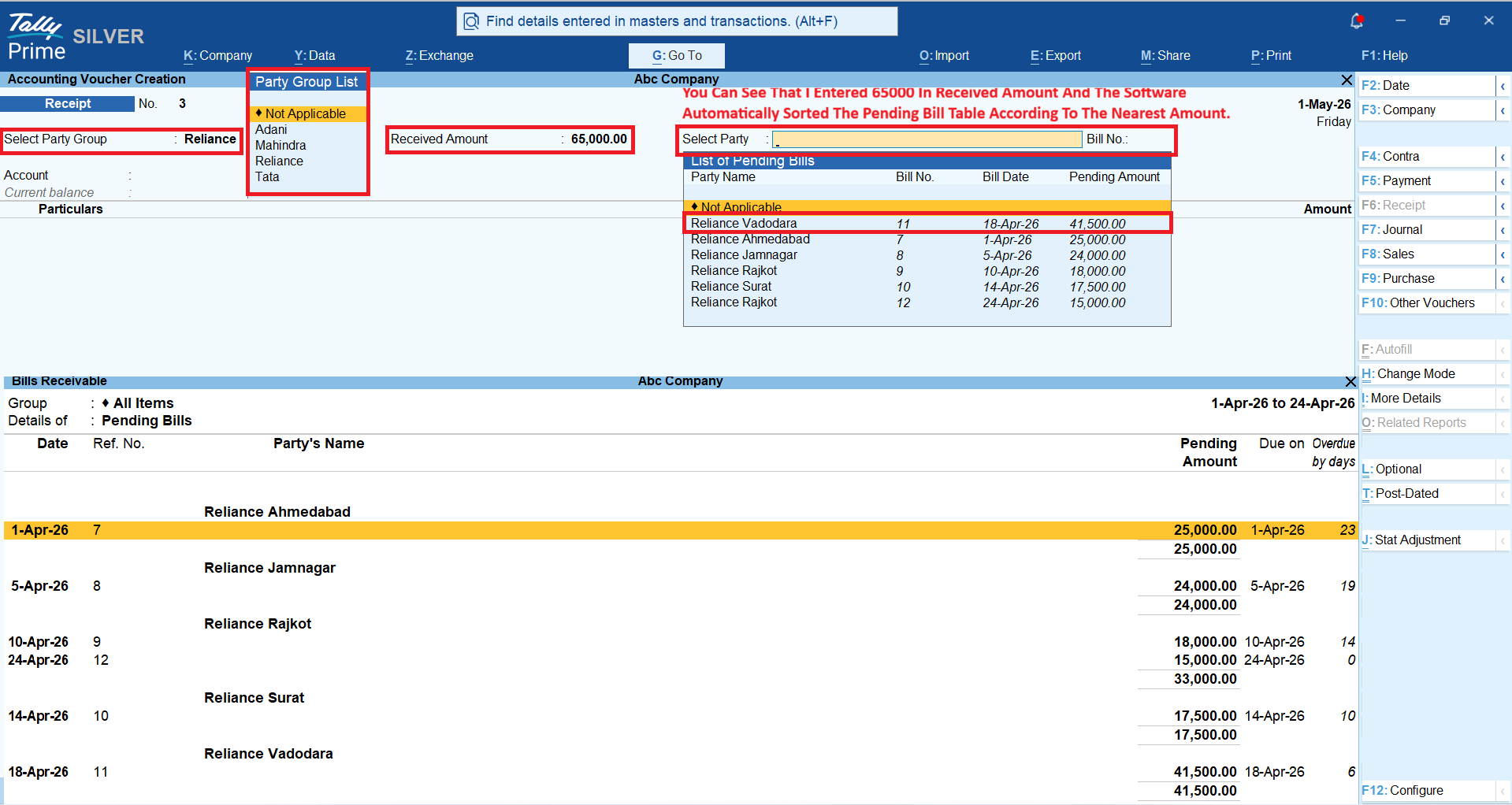The height and width of the screenshot is (805, 1512).
Task: Mark voucher as L: Optional
Action: point(1427,469)
